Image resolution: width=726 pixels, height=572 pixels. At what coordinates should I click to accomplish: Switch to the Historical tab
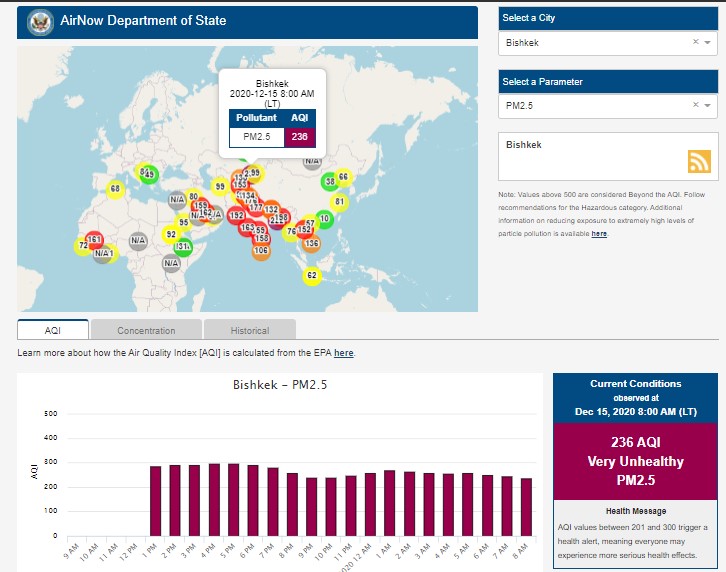click(x=250, y=330)
